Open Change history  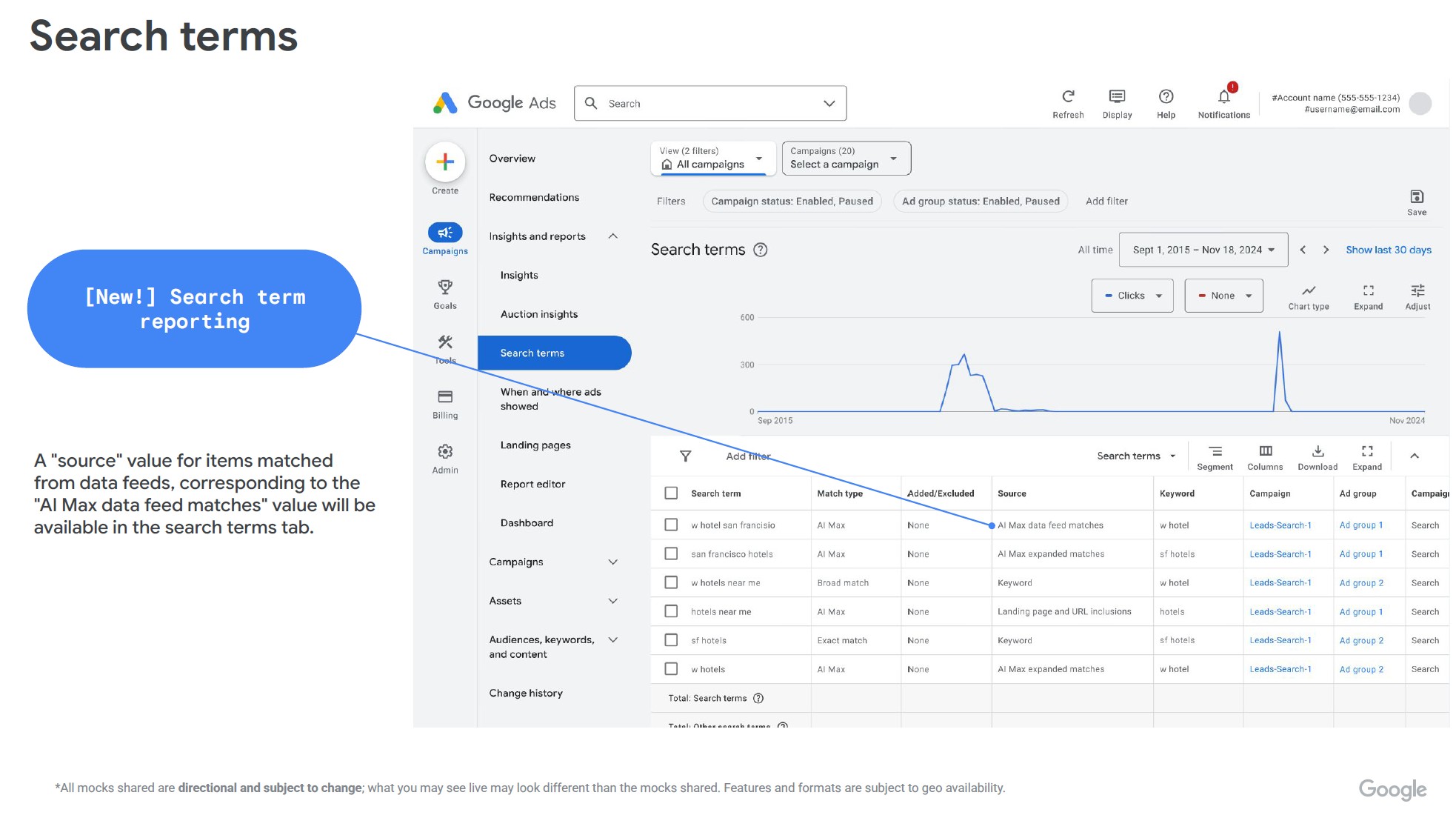[526, 693]
